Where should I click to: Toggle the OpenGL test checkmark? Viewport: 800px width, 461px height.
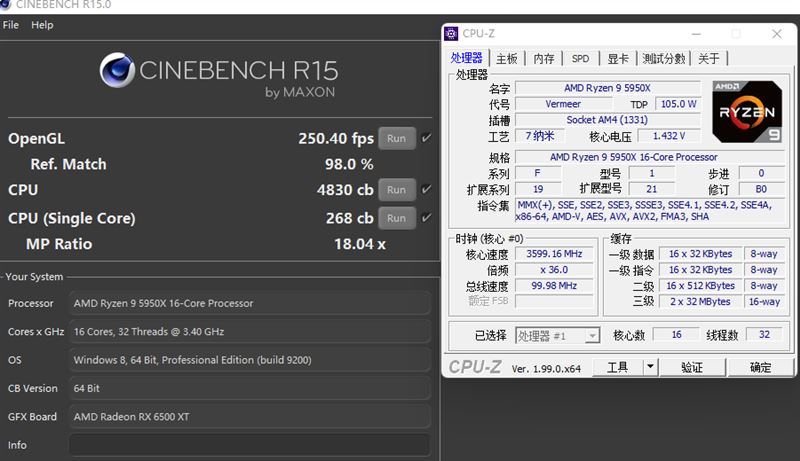pyautogui.click(x=427, y=138)
